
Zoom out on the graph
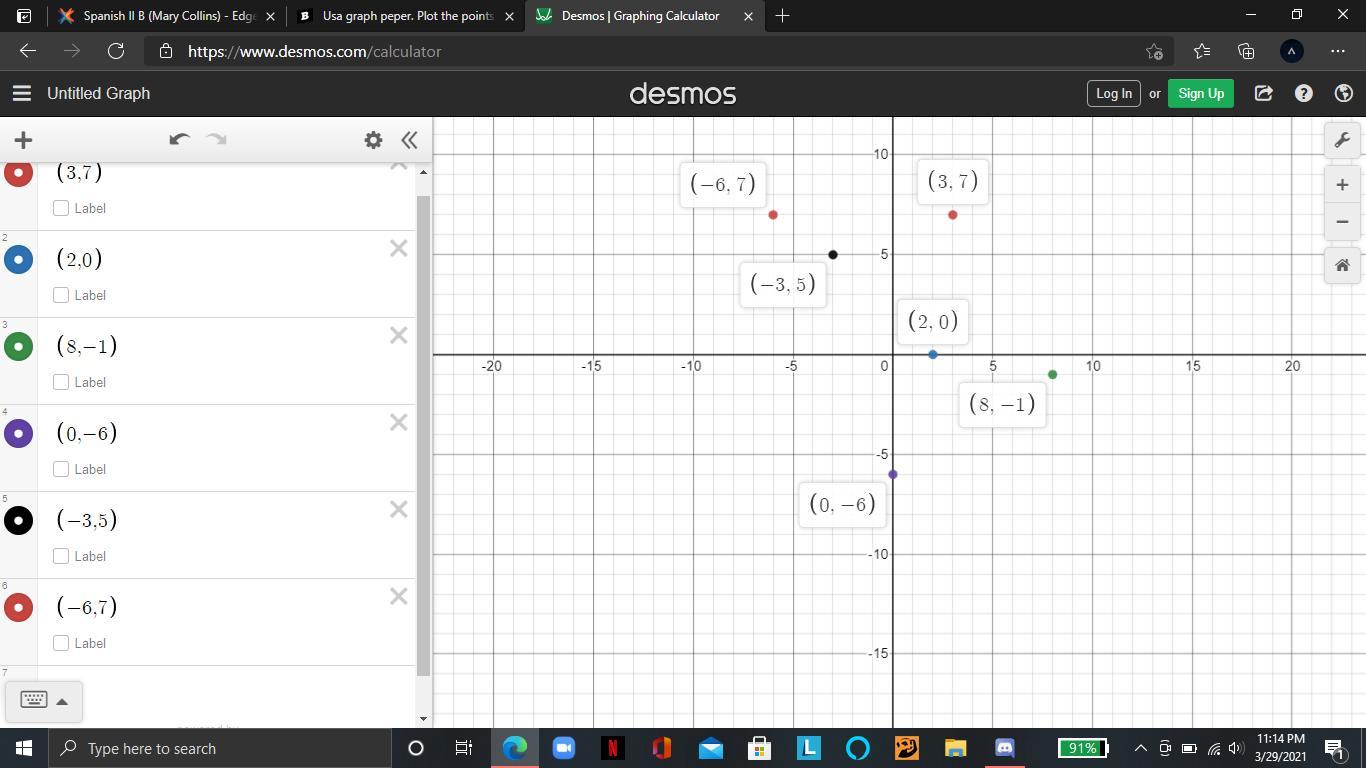click(x=1342, y=222)
